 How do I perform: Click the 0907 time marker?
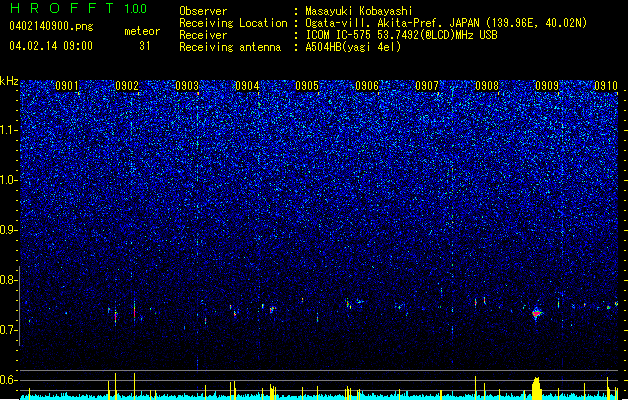click(427, 86)
